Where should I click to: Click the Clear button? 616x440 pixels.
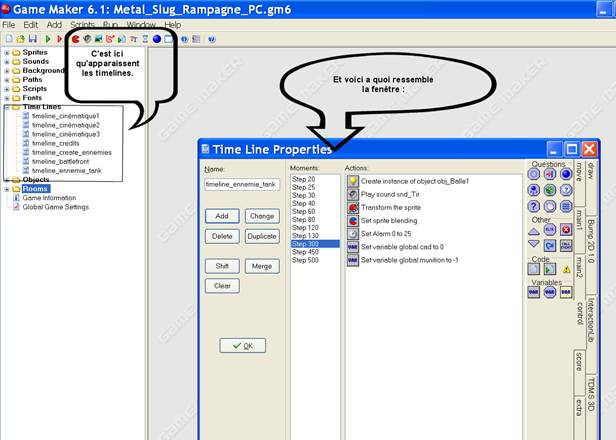tap(222, 286)
